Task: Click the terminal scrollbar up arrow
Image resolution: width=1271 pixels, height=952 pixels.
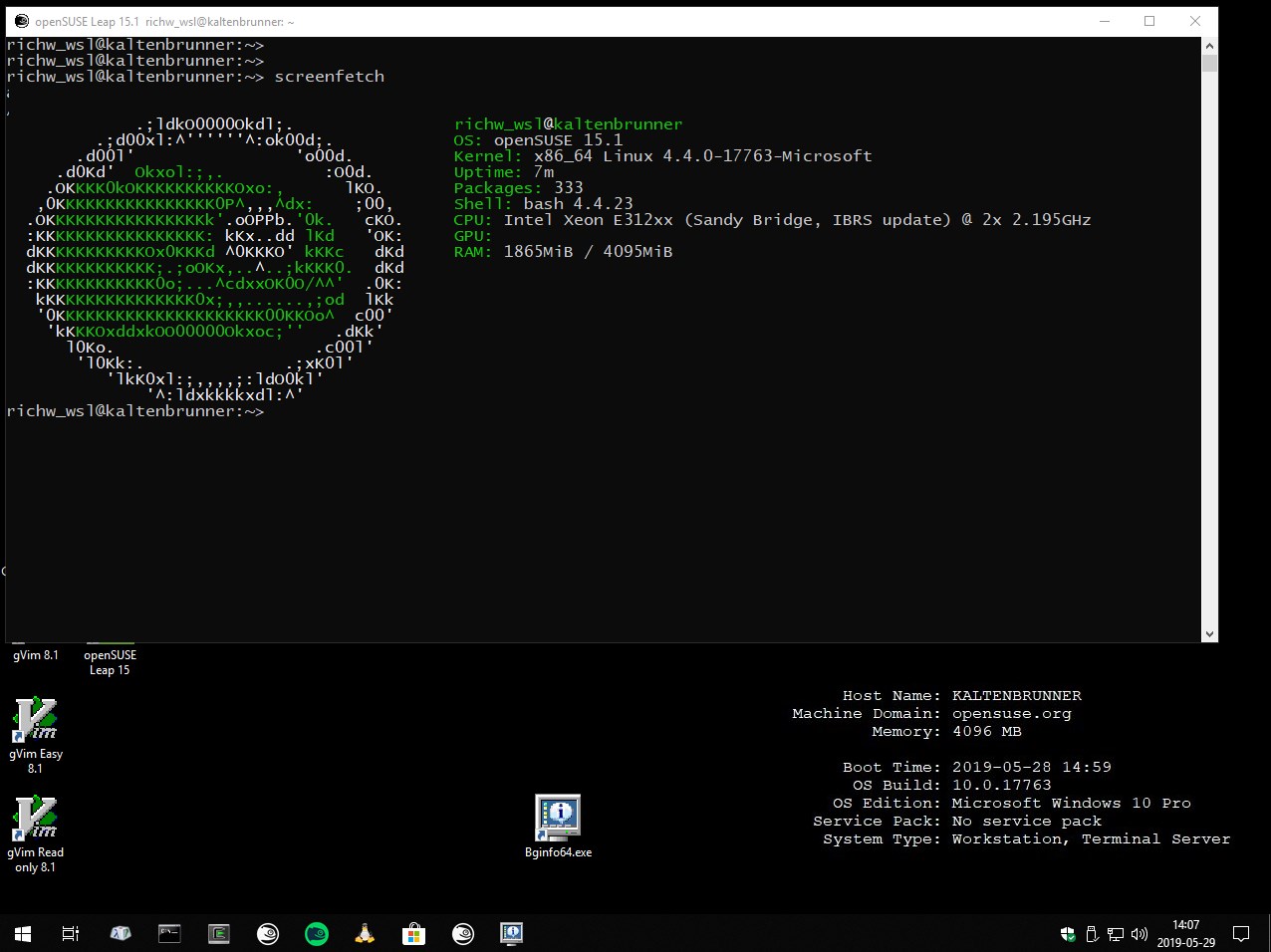Action: click(1210, 46)
